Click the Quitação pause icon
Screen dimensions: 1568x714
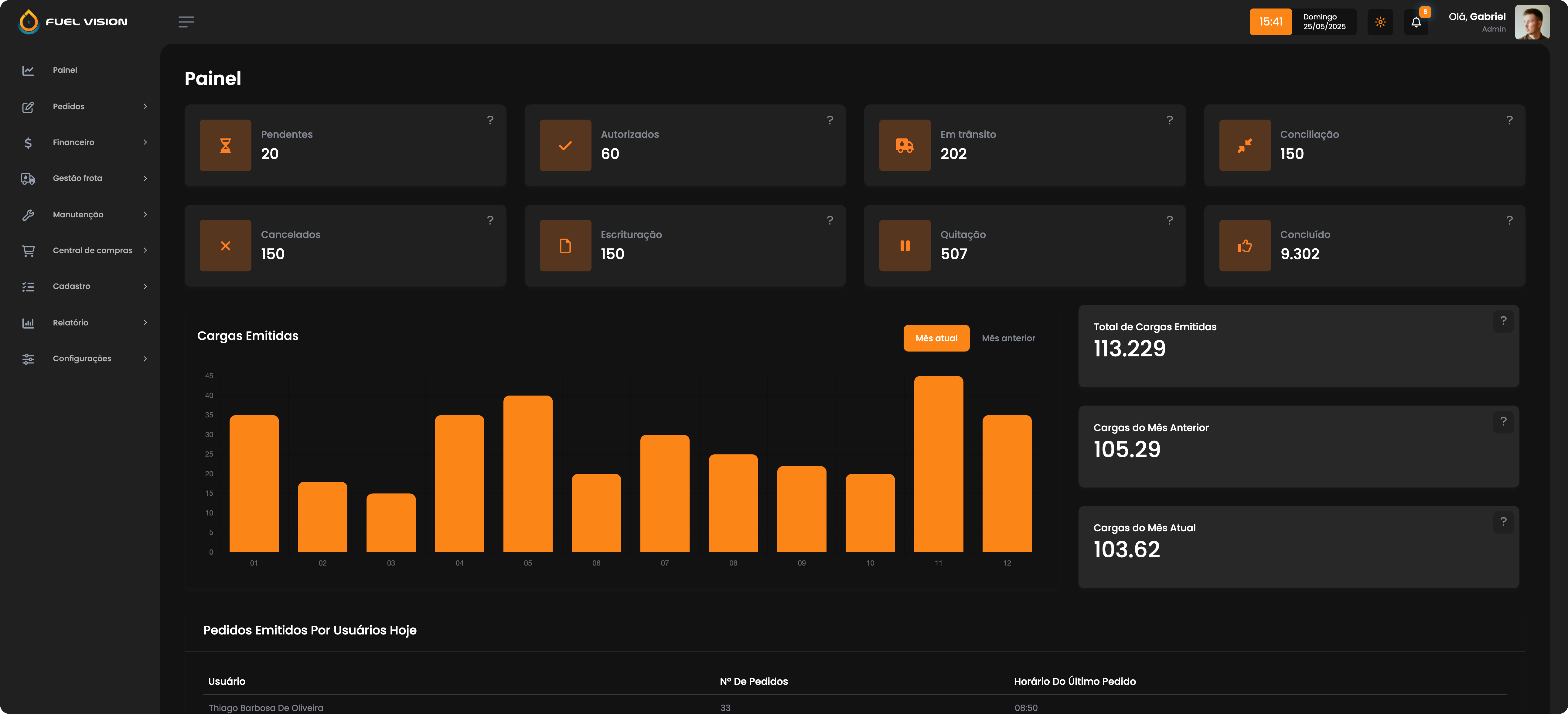tap(905, 246)
